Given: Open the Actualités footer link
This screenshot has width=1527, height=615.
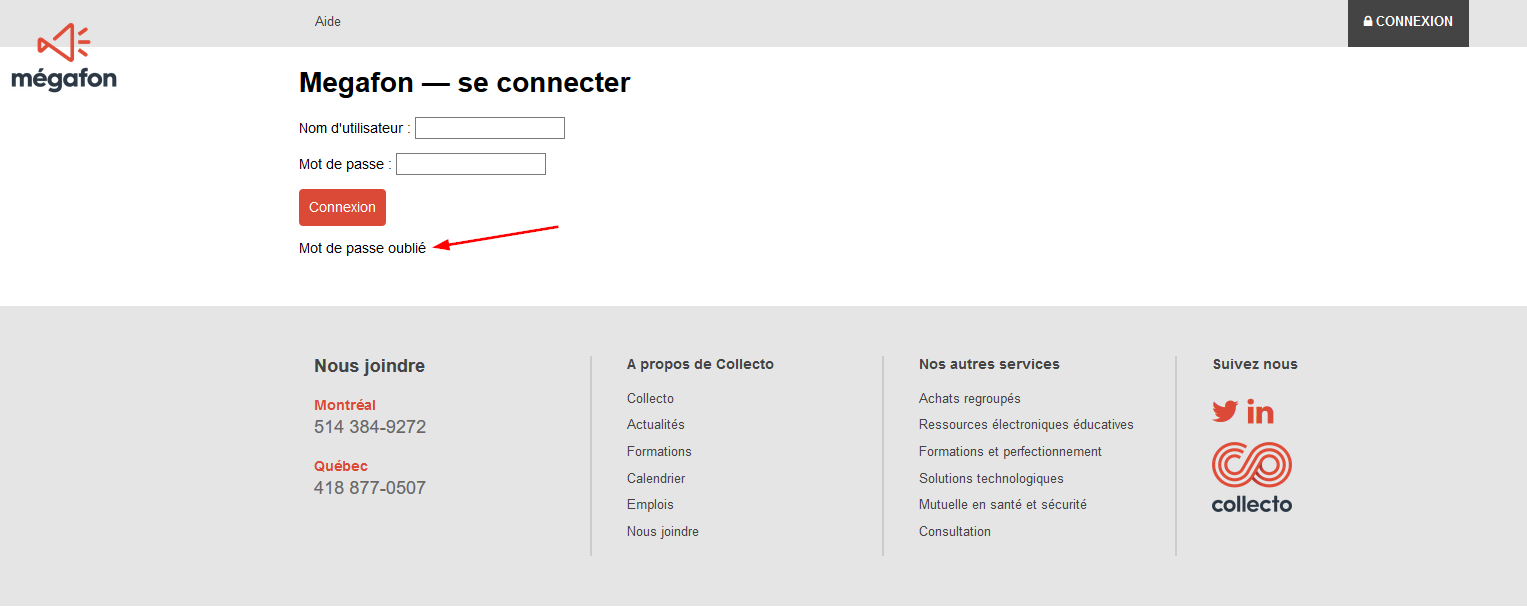Looking at the screenshot, I should pyautogui.click(x=656, y=425).
